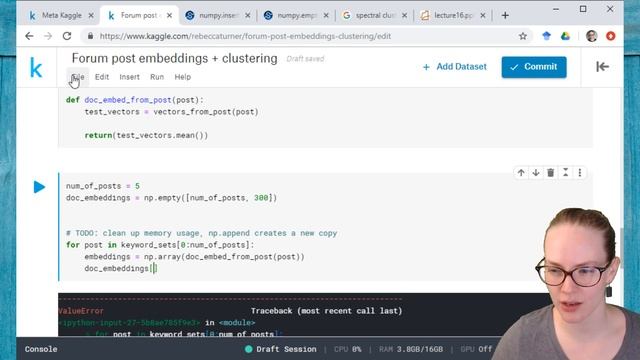Open the browser profile avatar

591,36
